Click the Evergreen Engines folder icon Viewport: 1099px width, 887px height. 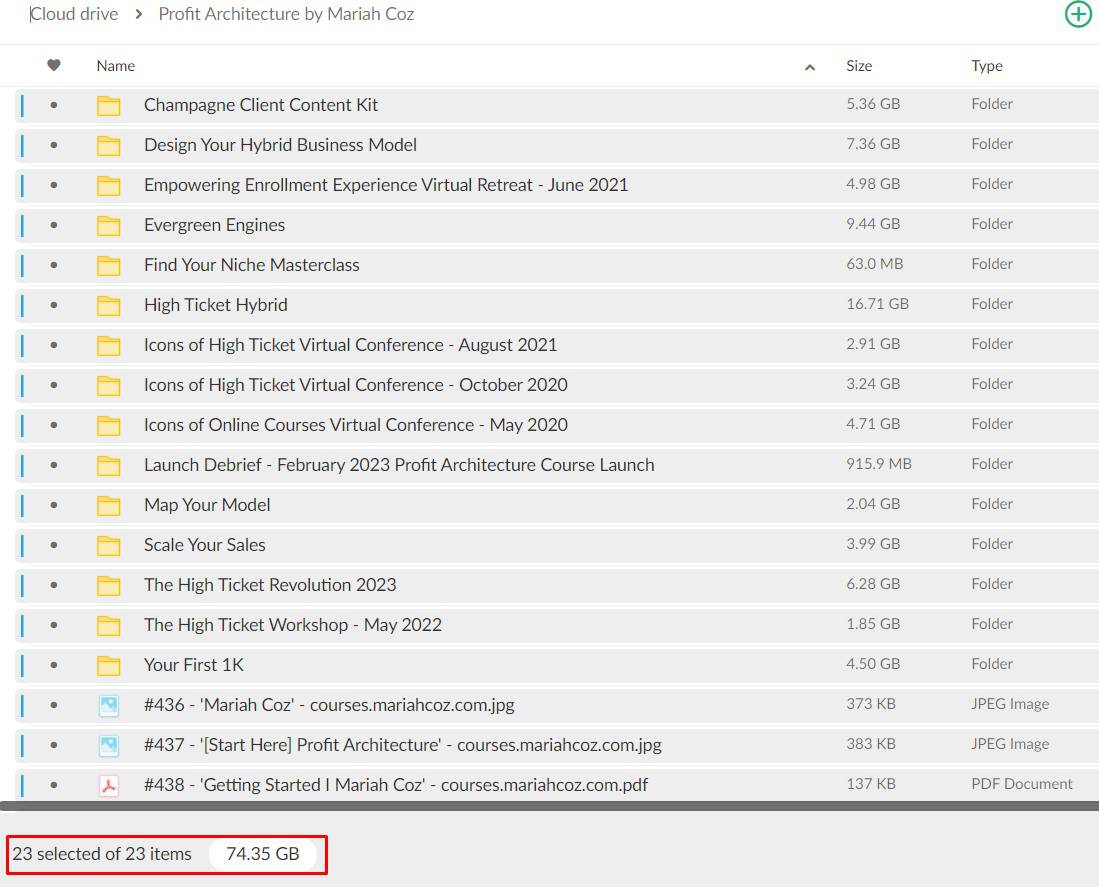(x=108, y=226)
